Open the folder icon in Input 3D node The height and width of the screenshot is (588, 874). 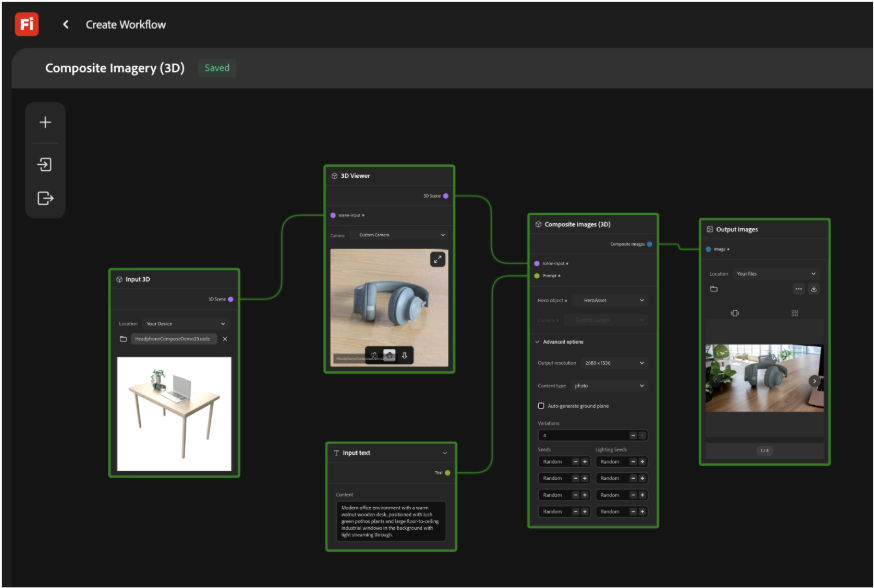coord(123,339)
